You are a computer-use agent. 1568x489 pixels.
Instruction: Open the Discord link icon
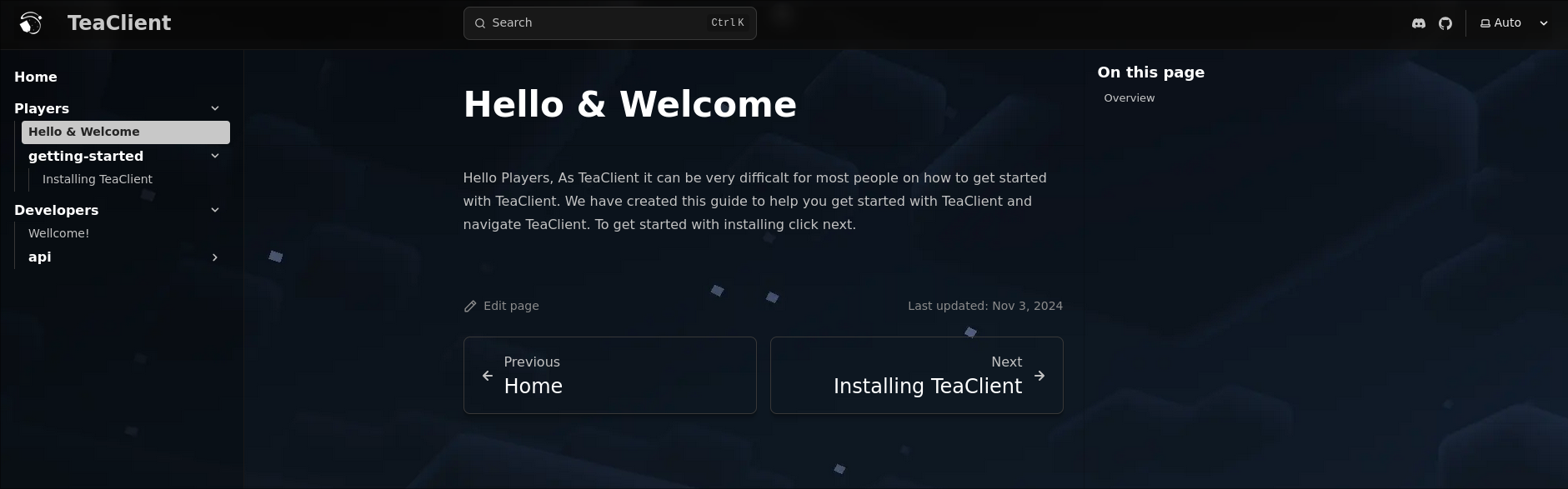tap(1419, 23)
